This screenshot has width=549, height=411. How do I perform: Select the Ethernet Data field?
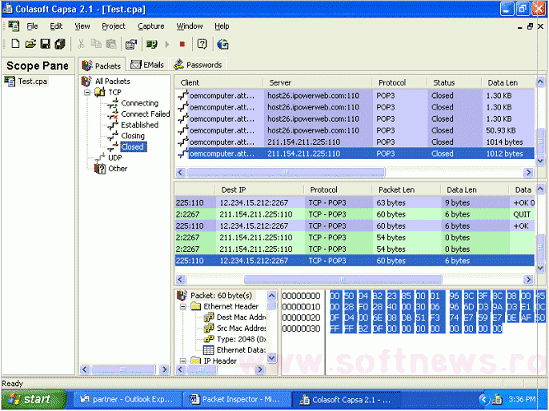coord(241,350)
